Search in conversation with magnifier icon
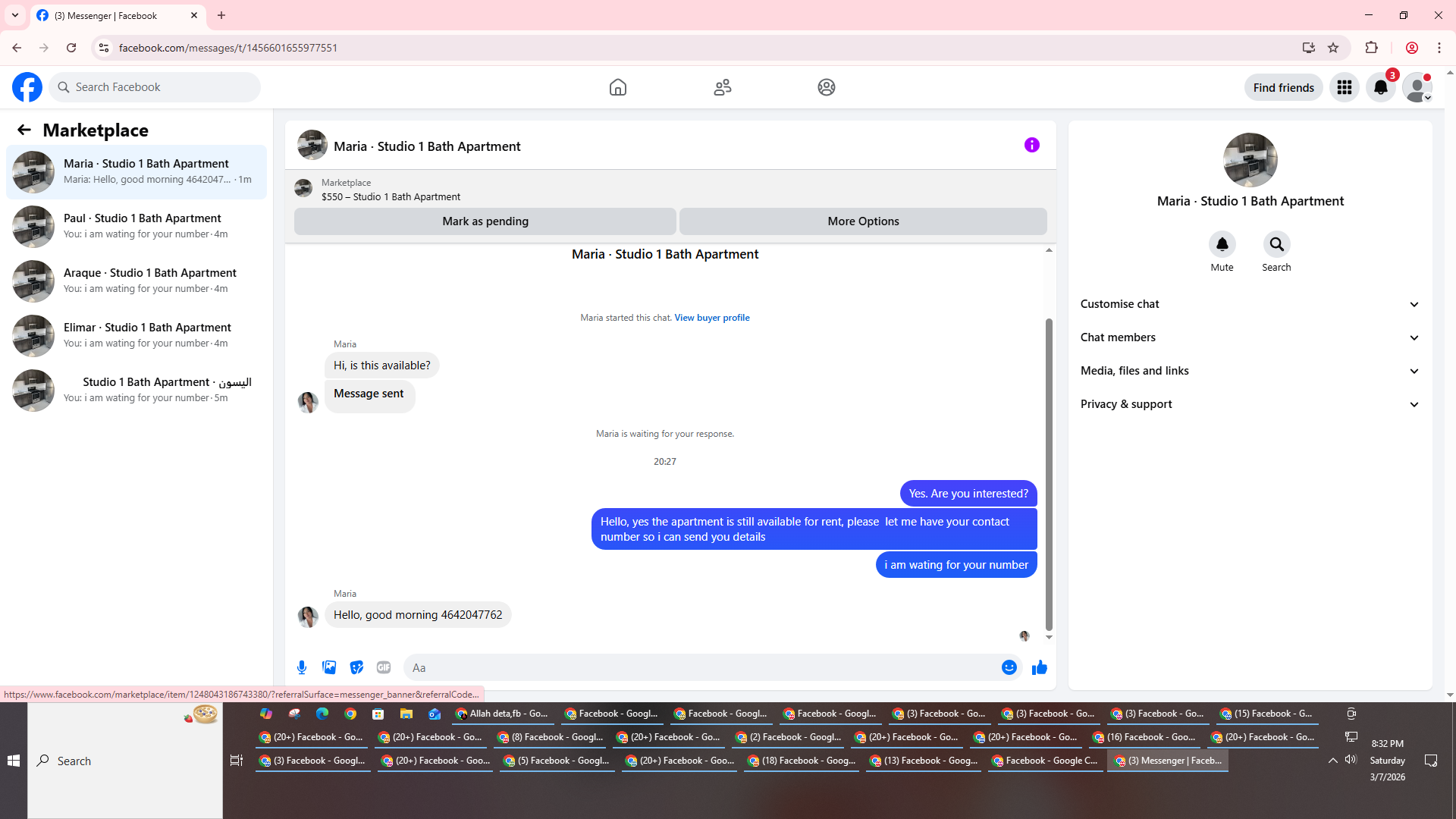Screen dimensions: 1456x819 pos(1277,244)
